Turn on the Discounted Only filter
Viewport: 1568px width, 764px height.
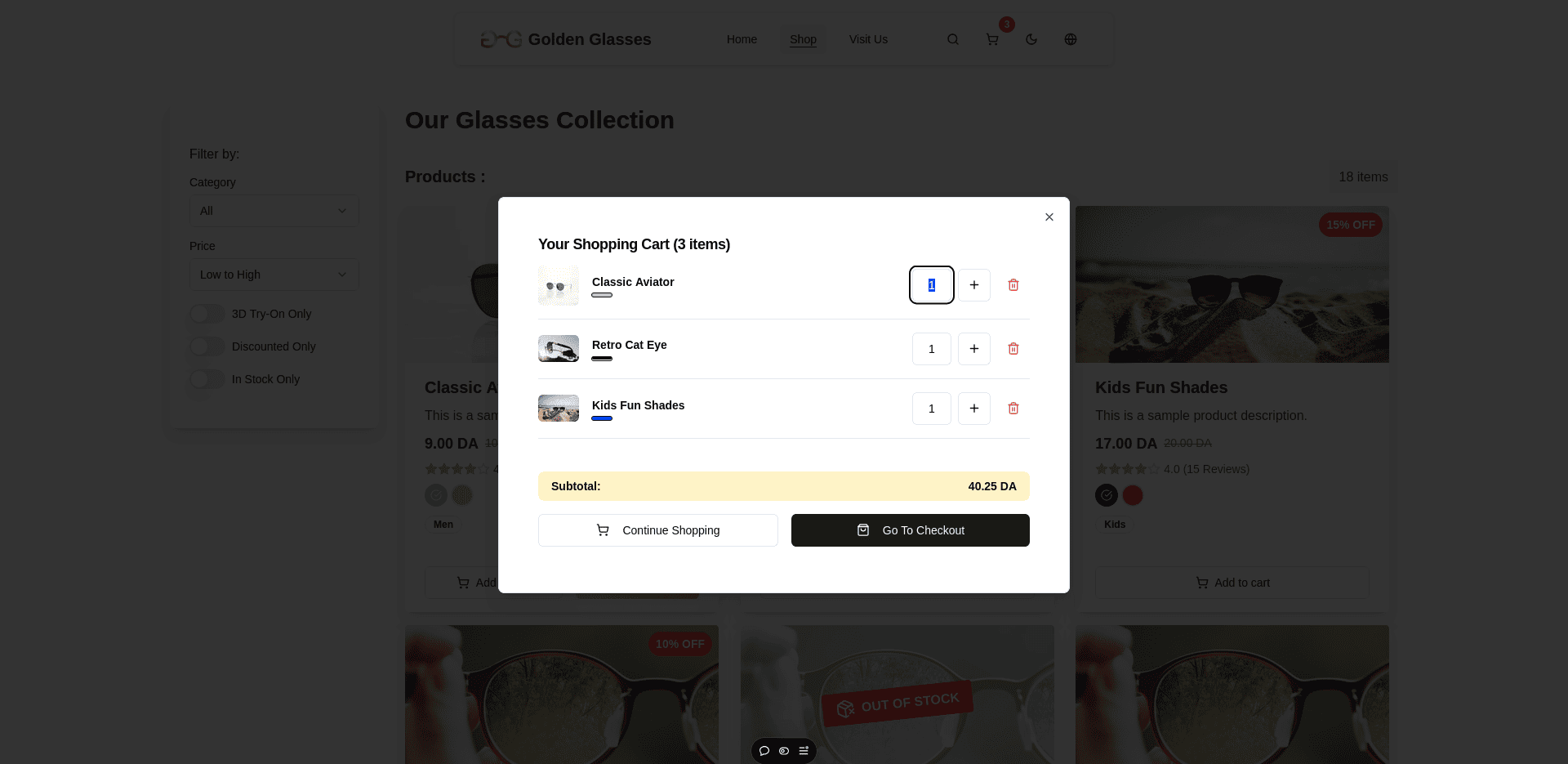tap(207, 346)
